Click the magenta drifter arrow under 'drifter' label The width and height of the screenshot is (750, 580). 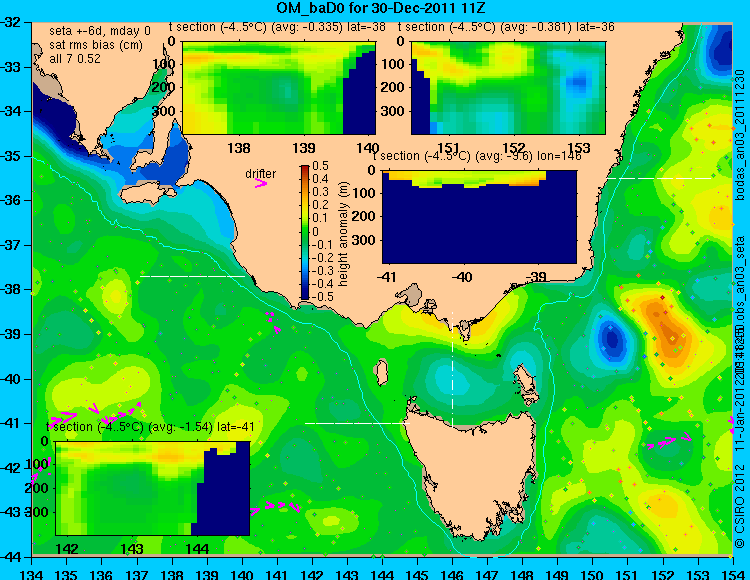point(261,183)
